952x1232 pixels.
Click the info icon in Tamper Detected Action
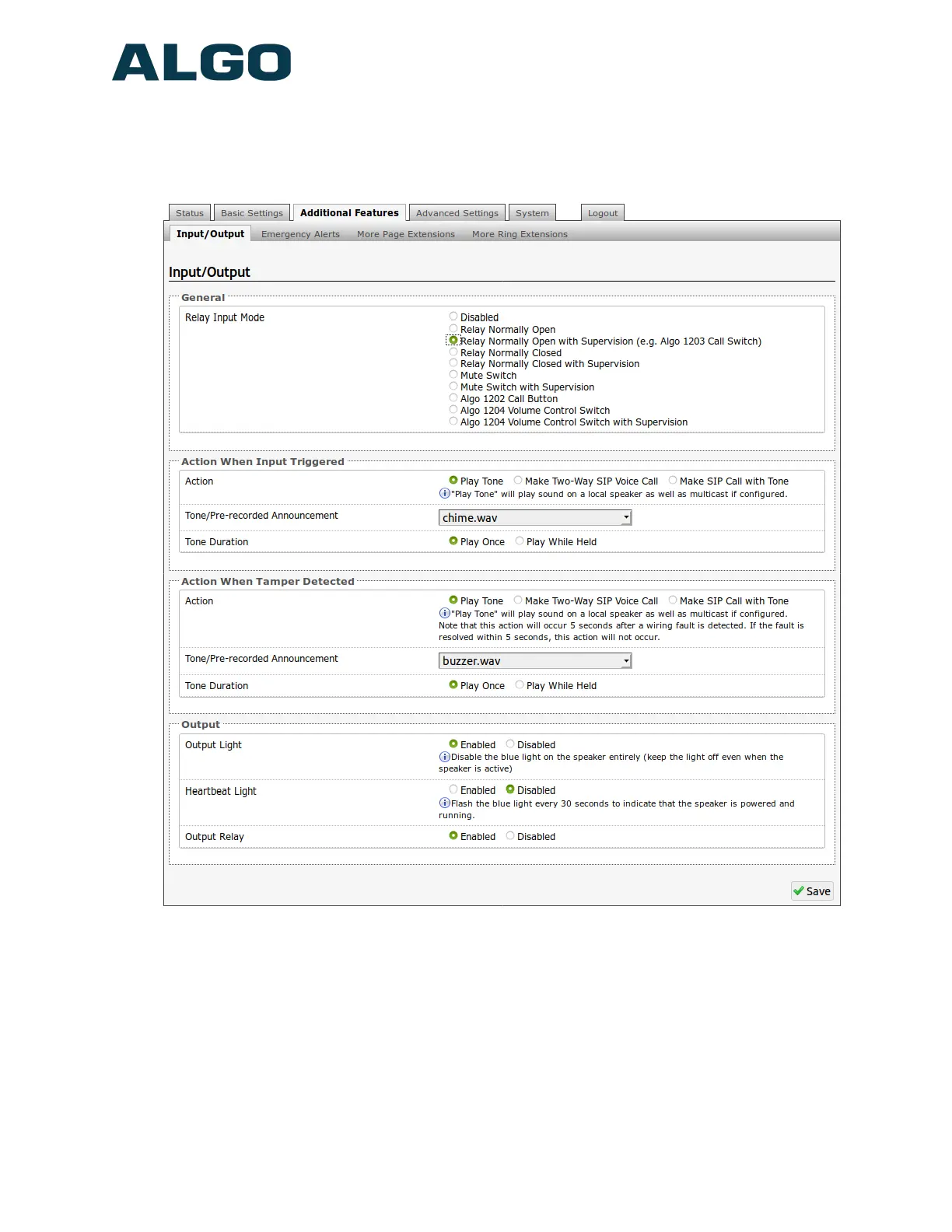point(445,613)
